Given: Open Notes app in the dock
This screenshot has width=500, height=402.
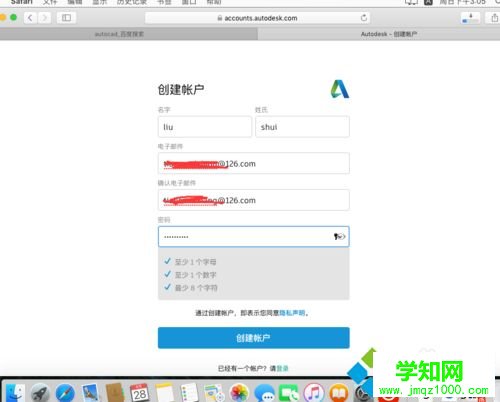Looking at the screenshot, I should tap(164, 393).
